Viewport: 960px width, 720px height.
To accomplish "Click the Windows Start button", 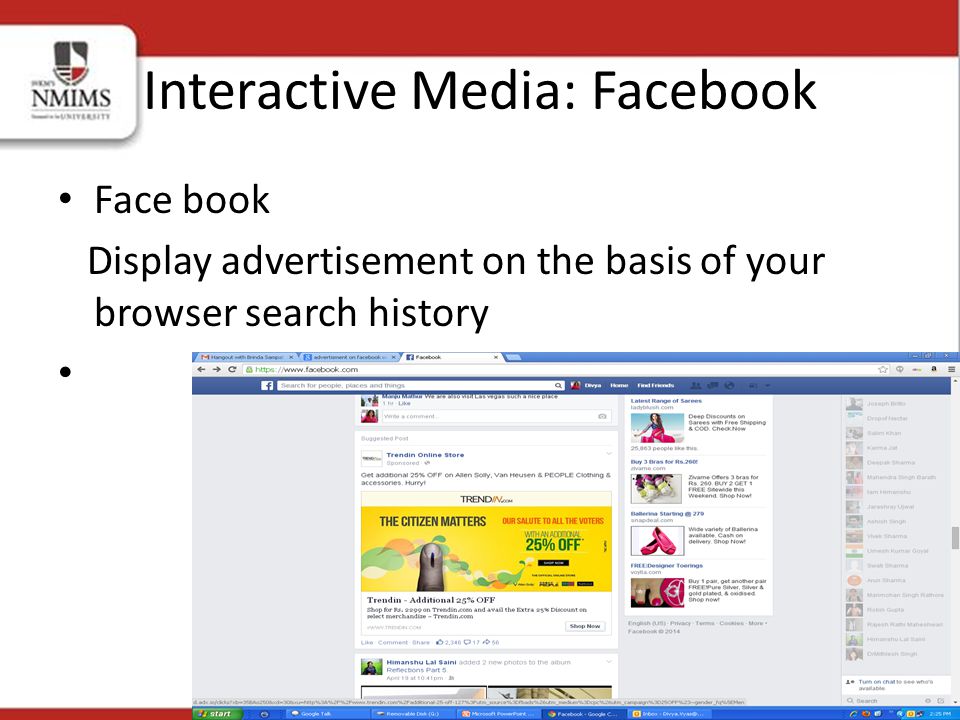I will 217,714.
